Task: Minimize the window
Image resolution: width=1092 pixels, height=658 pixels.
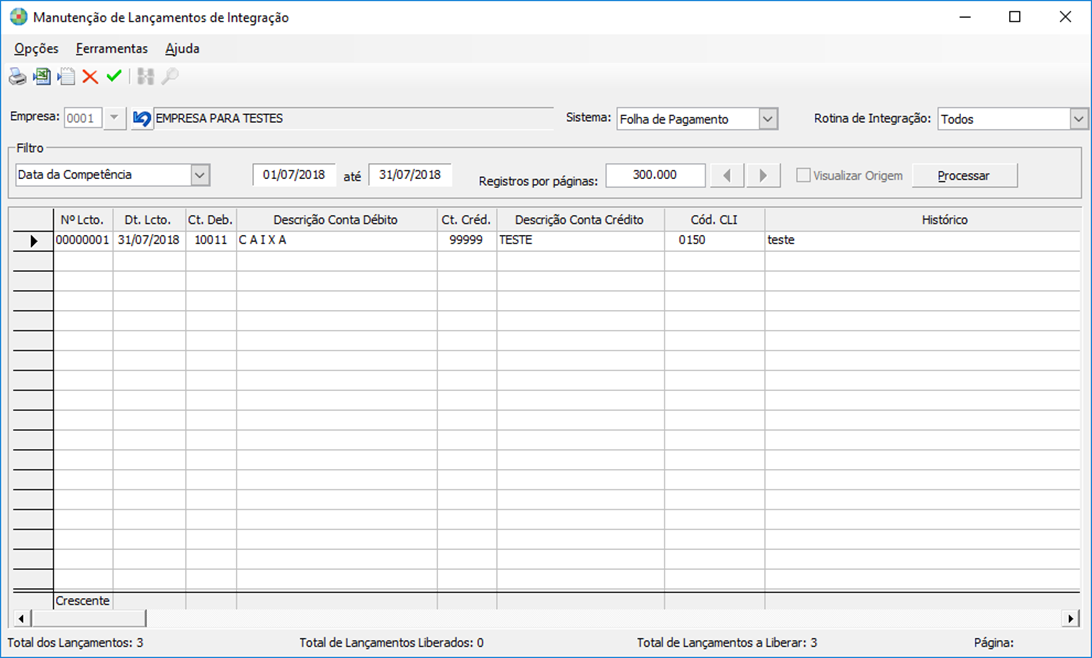Action: point(965,17)
